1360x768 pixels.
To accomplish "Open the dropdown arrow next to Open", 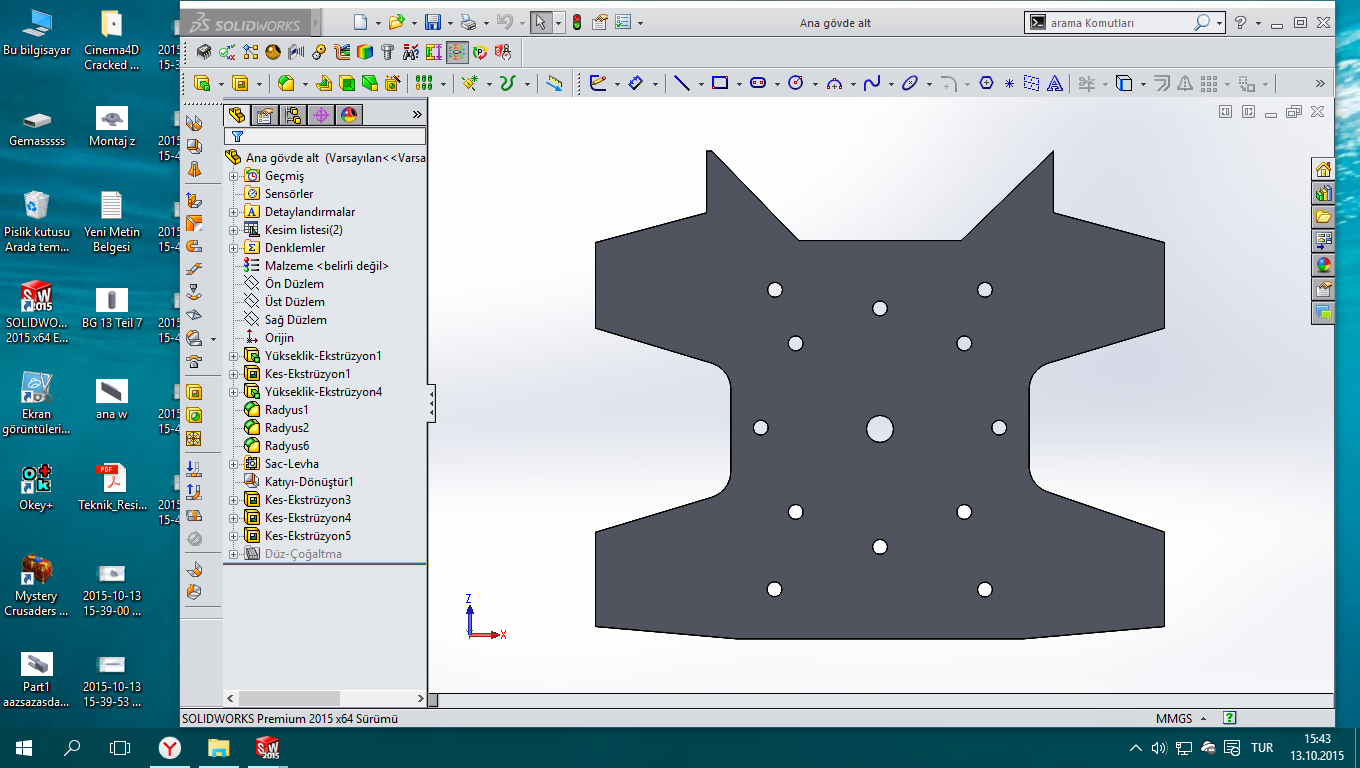I will tap(412, 23).
